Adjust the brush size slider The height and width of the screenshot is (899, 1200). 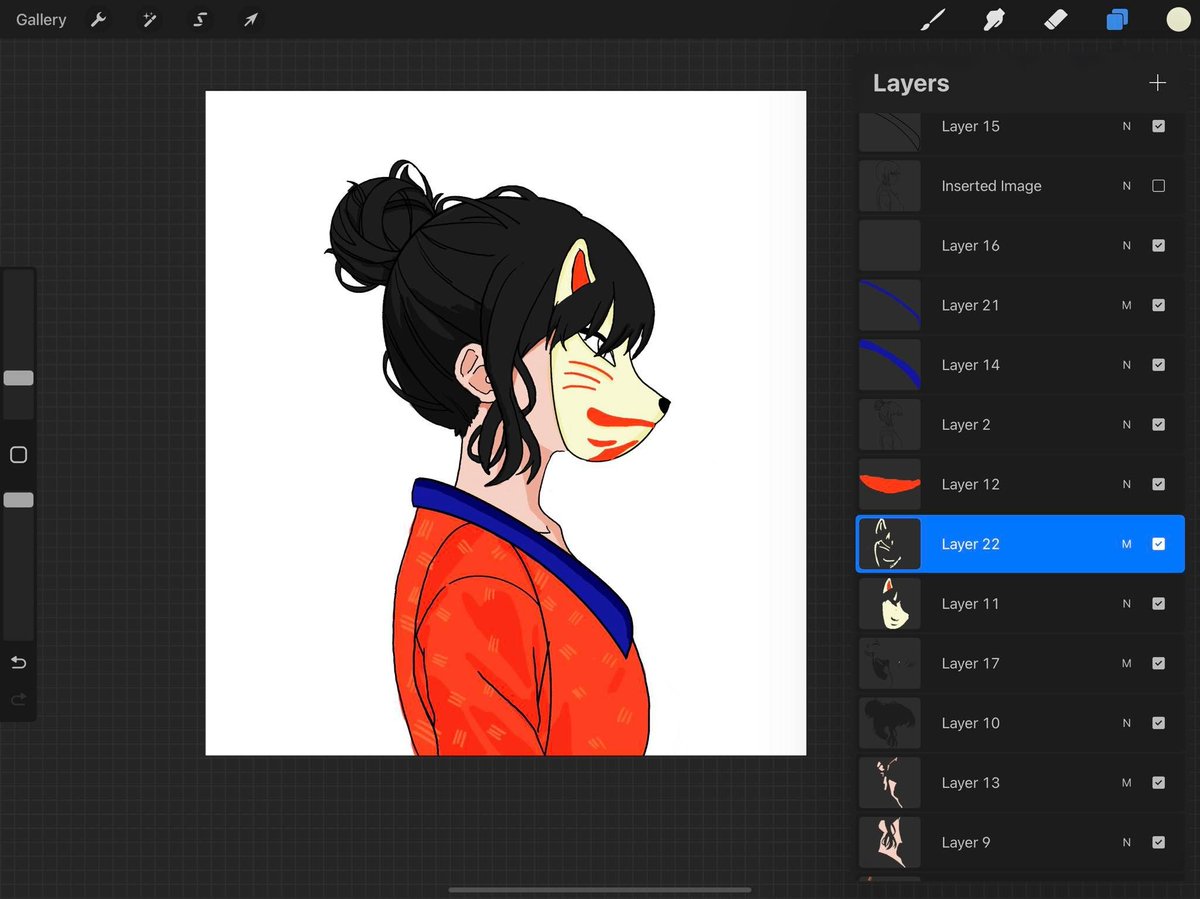(18, 378)
